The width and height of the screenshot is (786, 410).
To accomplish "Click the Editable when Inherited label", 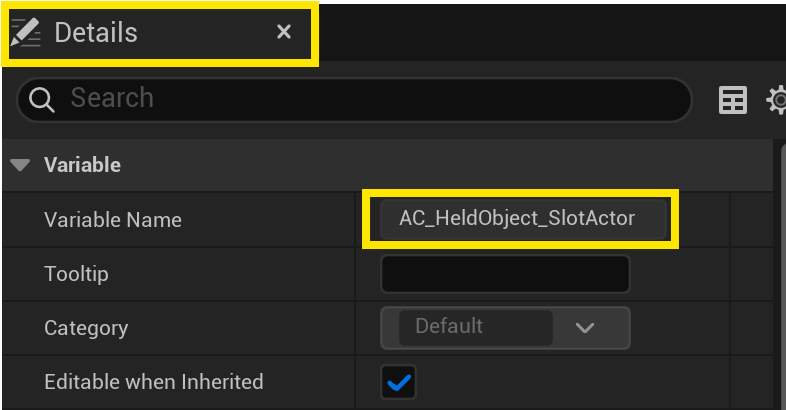I will pos(153,381).
